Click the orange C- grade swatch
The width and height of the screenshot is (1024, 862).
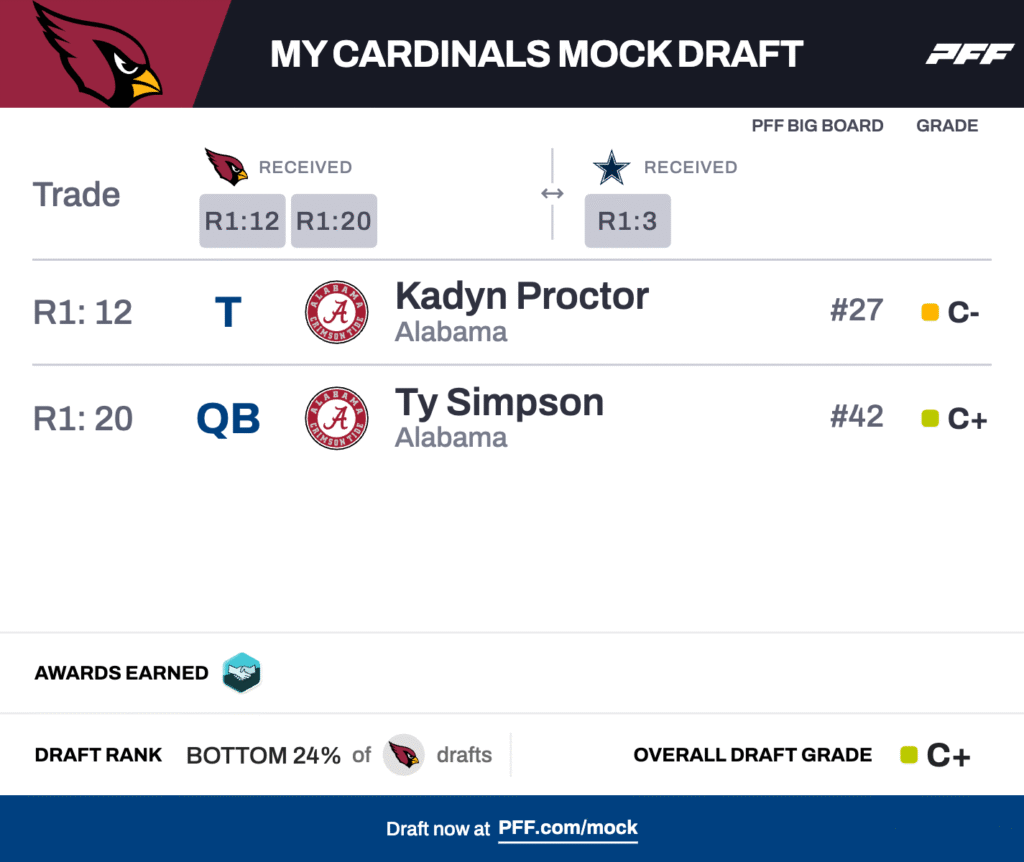[x=929, y=312]
